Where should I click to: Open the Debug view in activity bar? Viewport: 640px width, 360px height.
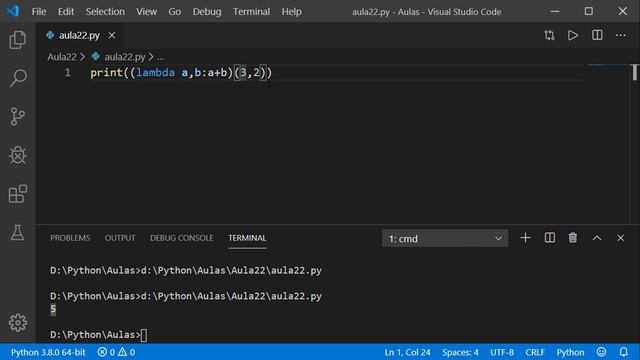point(18,155)
